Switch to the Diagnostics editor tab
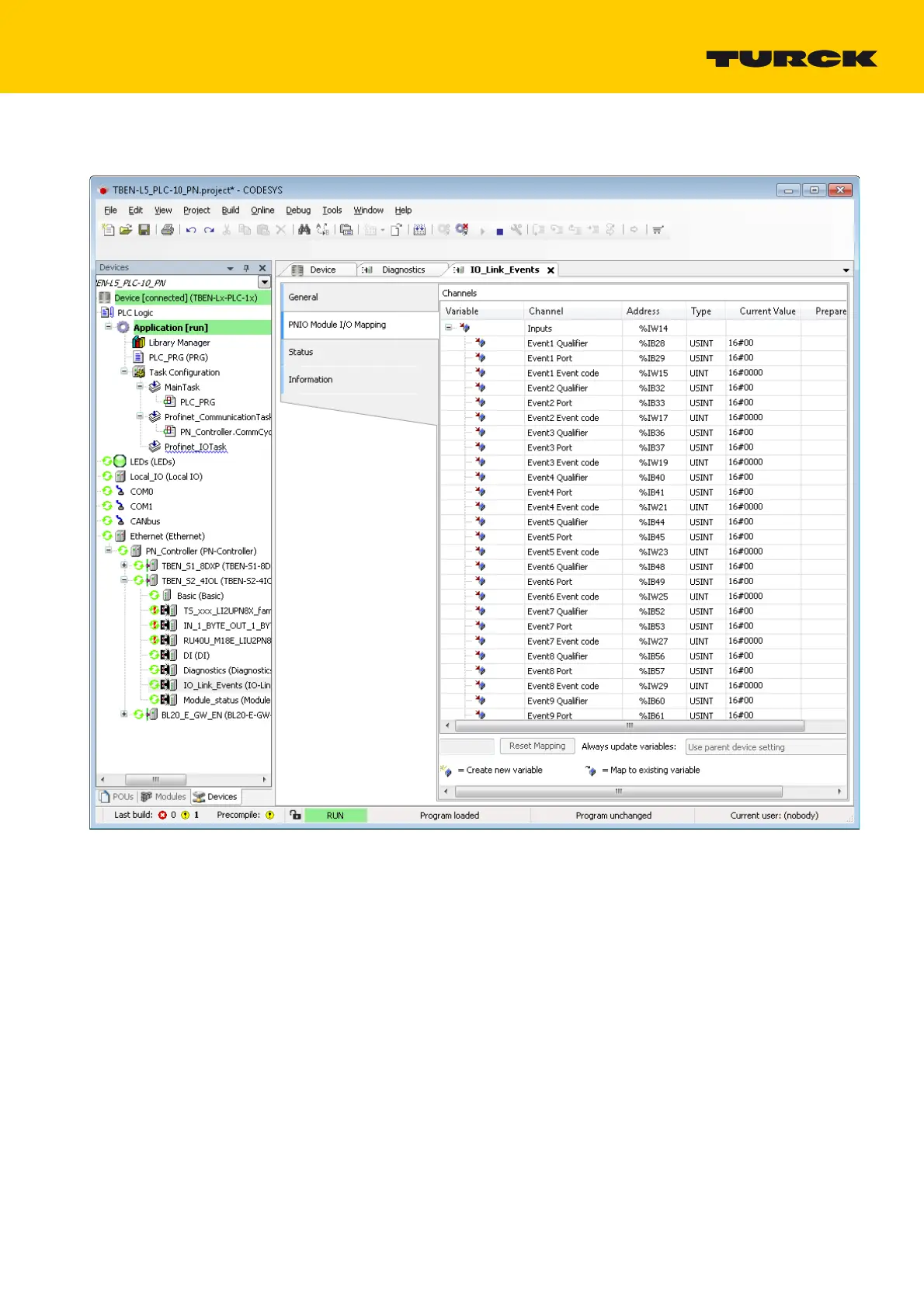The height and width of the screenshot is (1308, 924). (x=403, y=270)
